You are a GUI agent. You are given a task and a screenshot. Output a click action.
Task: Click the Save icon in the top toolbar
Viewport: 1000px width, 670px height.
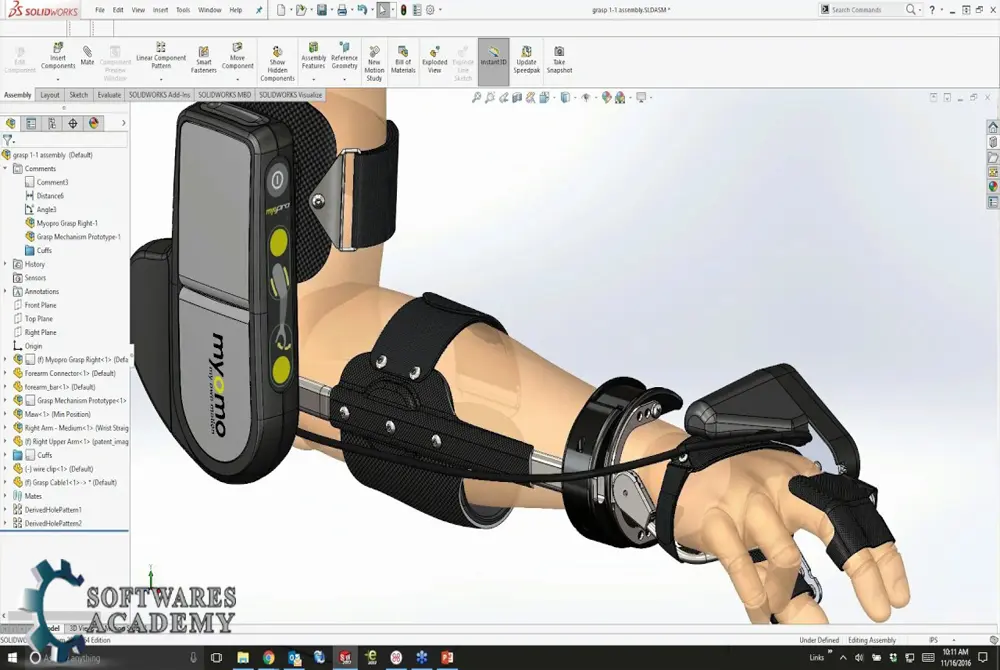321,10
